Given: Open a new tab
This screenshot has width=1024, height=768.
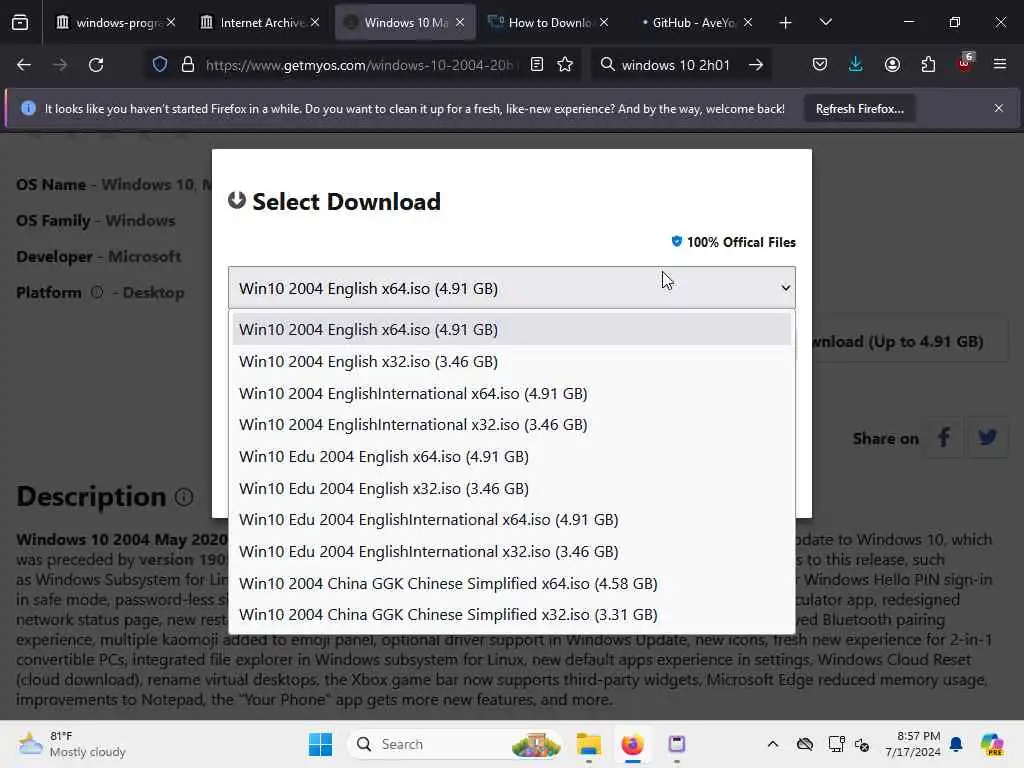Looking at the screenshot, I should [x=786, y=23].
